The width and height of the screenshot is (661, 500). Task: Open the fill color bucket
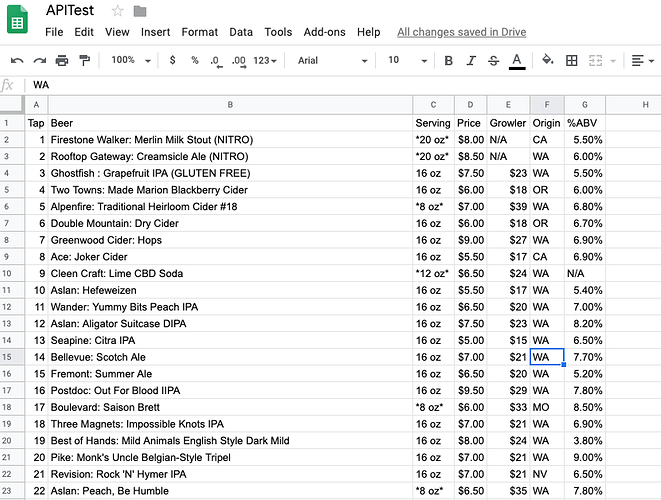pyautogui.click(x=548, y=60)
